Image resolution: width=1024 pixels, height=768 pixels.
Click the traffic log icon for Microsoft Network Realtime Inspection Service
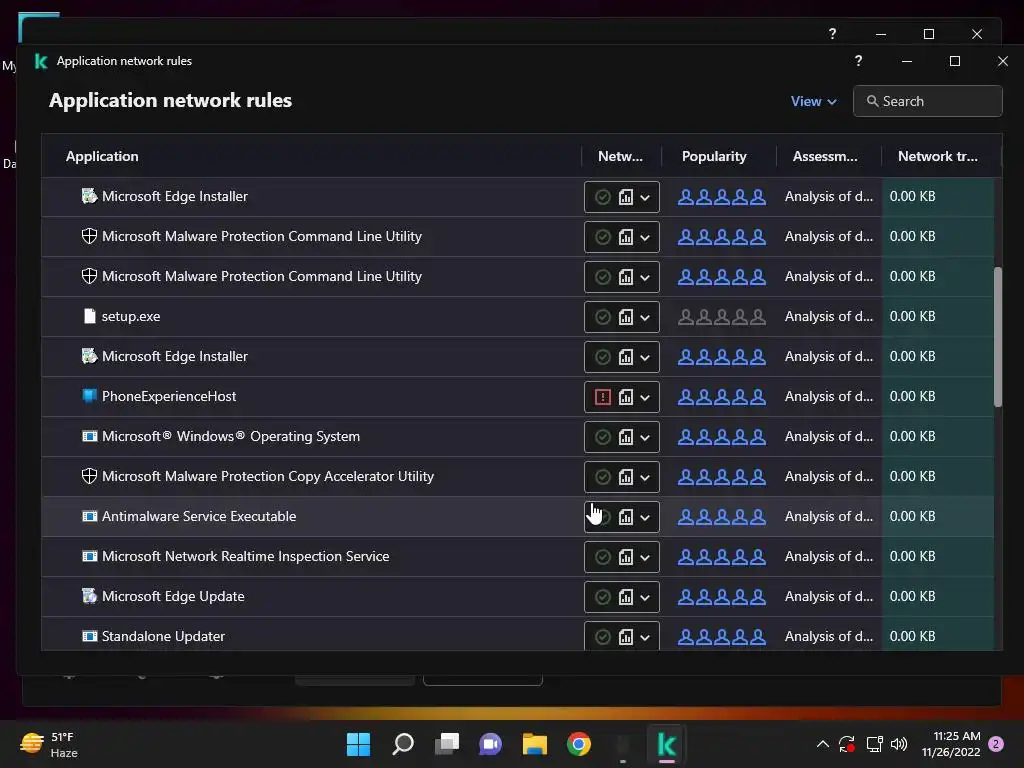(x=626, y=557)
